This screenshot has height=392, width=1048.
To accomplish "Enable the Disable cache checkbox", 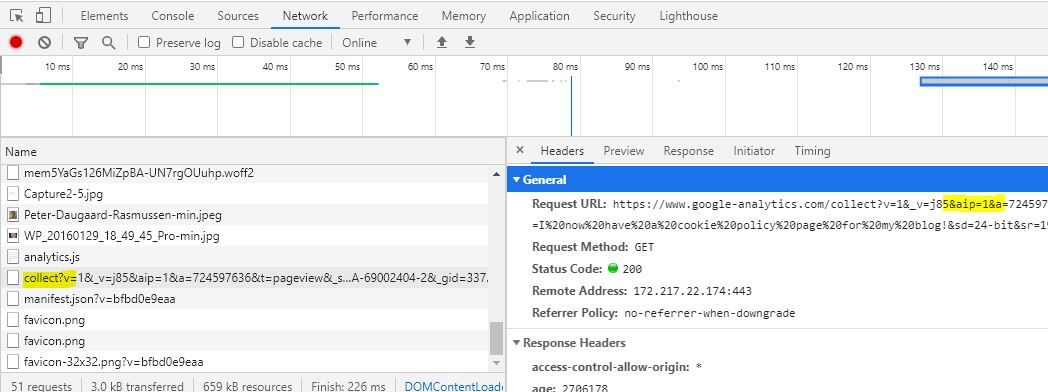I will [238, 43].
